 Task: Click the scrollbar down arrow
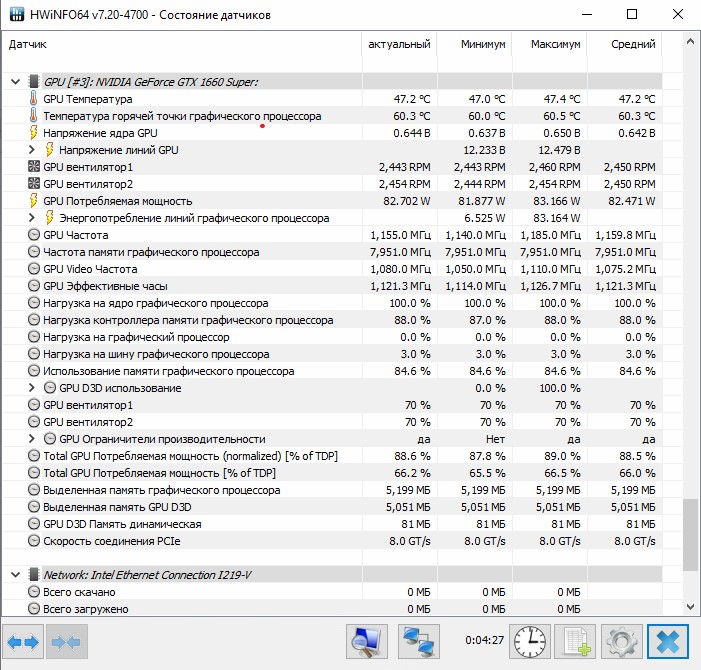tap(690, 607)
